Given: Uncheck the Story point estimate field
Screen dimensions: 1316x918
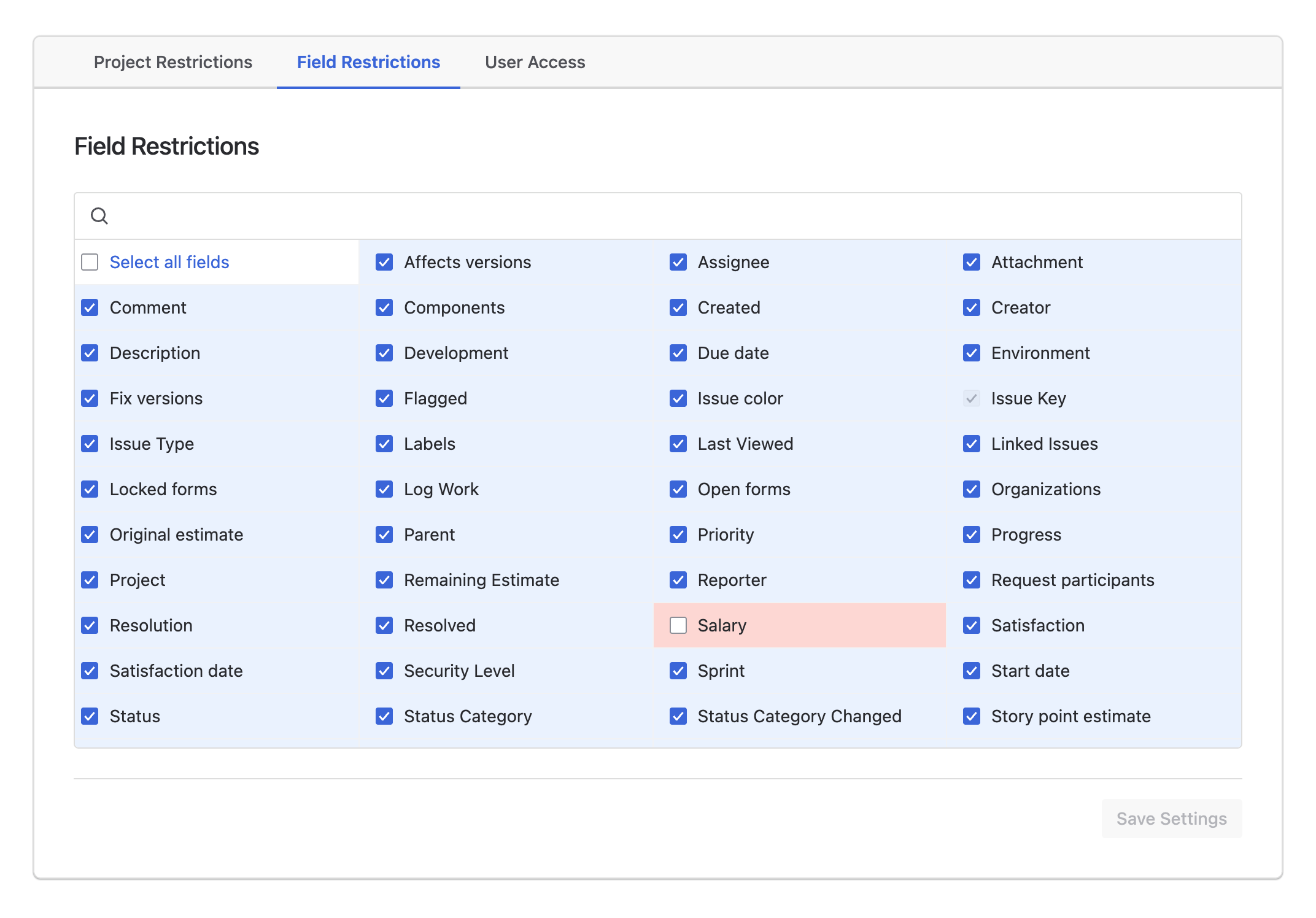Looking at the screenshot, I should (x=971, y=716).
